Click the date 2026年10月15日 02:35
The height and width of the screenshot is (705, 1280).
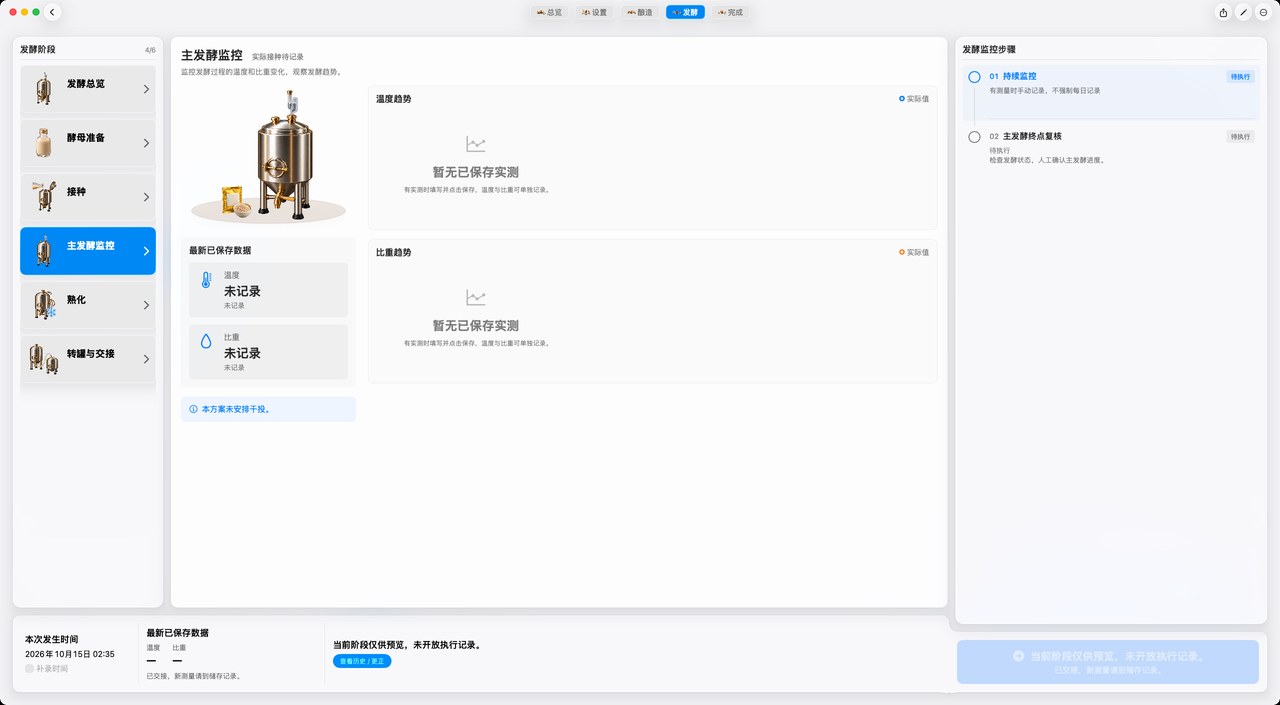(70, 654)
